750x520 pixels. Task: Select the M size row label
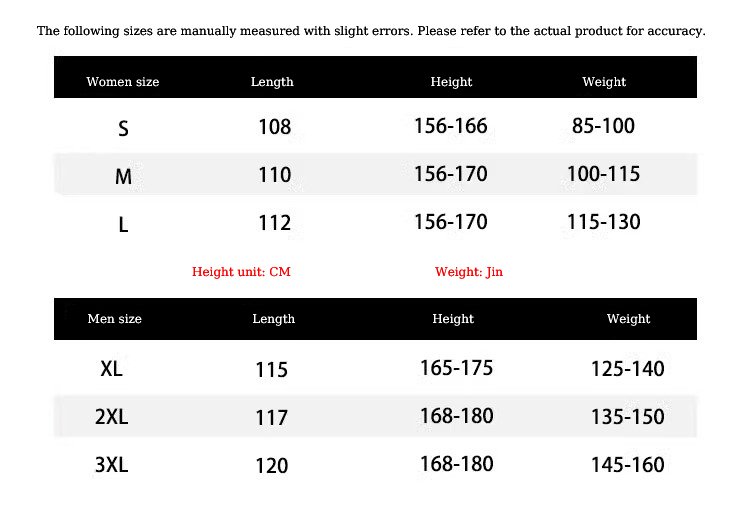tap(123, 177)
